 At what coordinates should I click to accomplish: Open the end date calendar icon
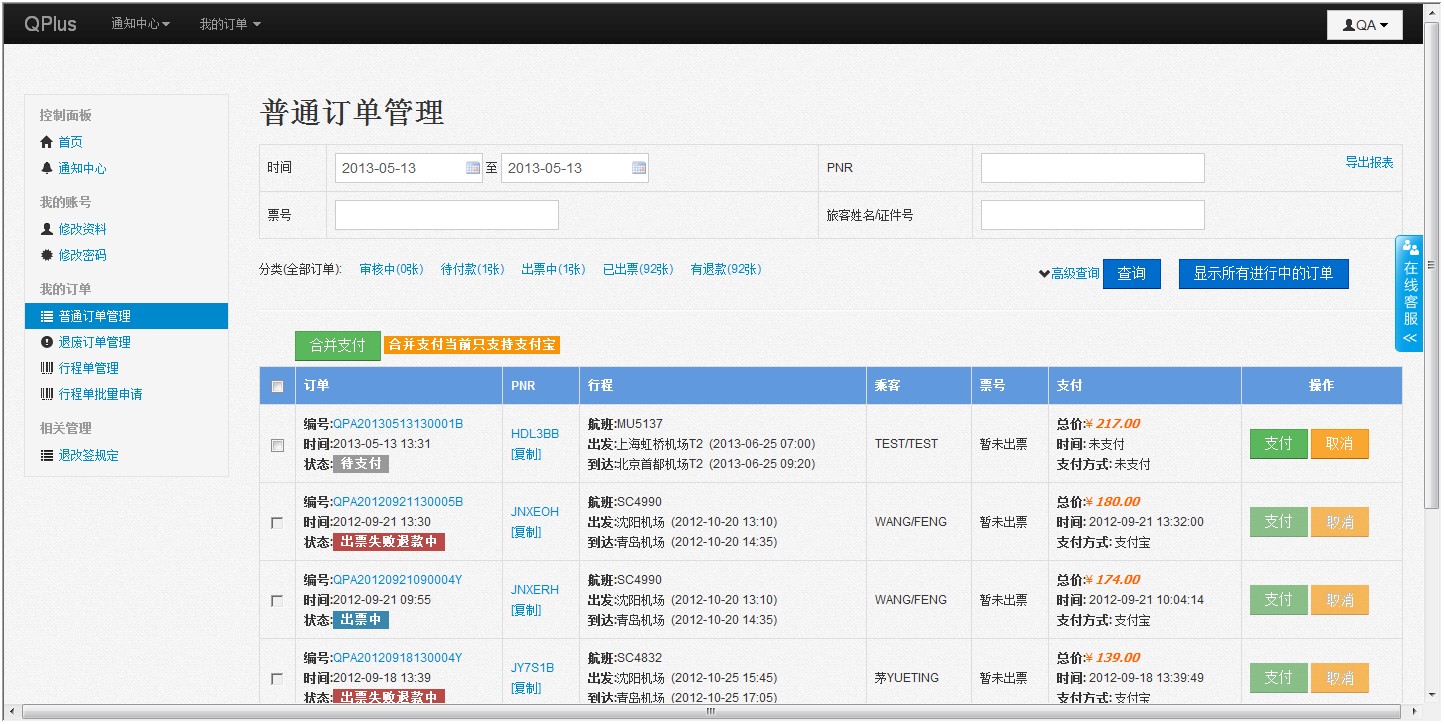[x=639, y=168]
